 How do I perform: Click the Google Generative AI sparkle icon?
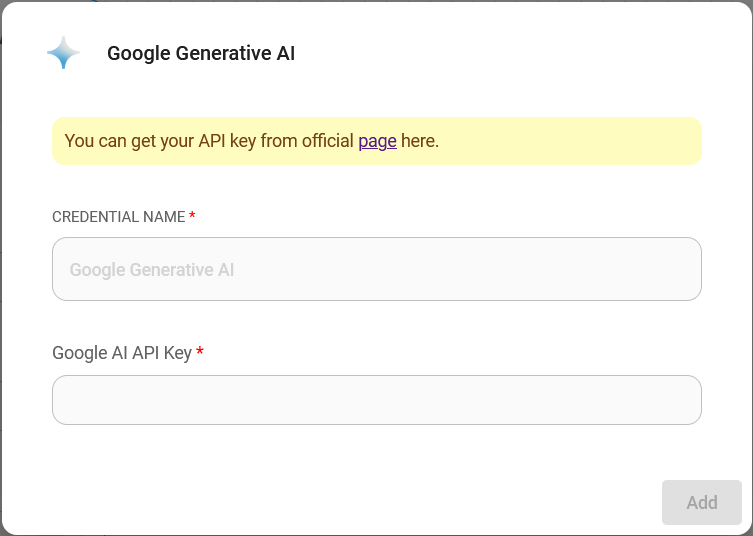tap(64, 53)
